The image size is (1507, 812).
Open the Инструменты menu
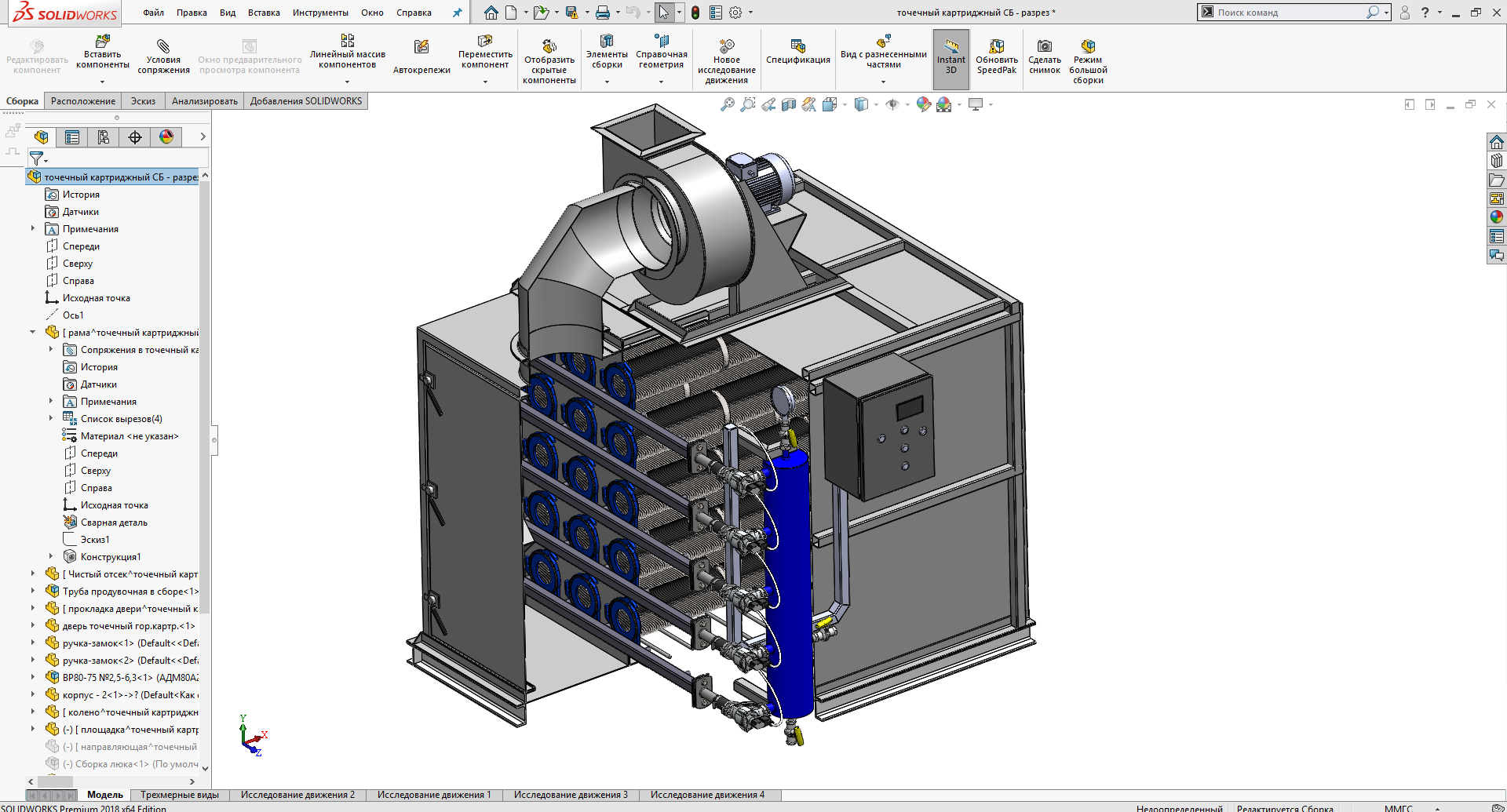[320, 13]
